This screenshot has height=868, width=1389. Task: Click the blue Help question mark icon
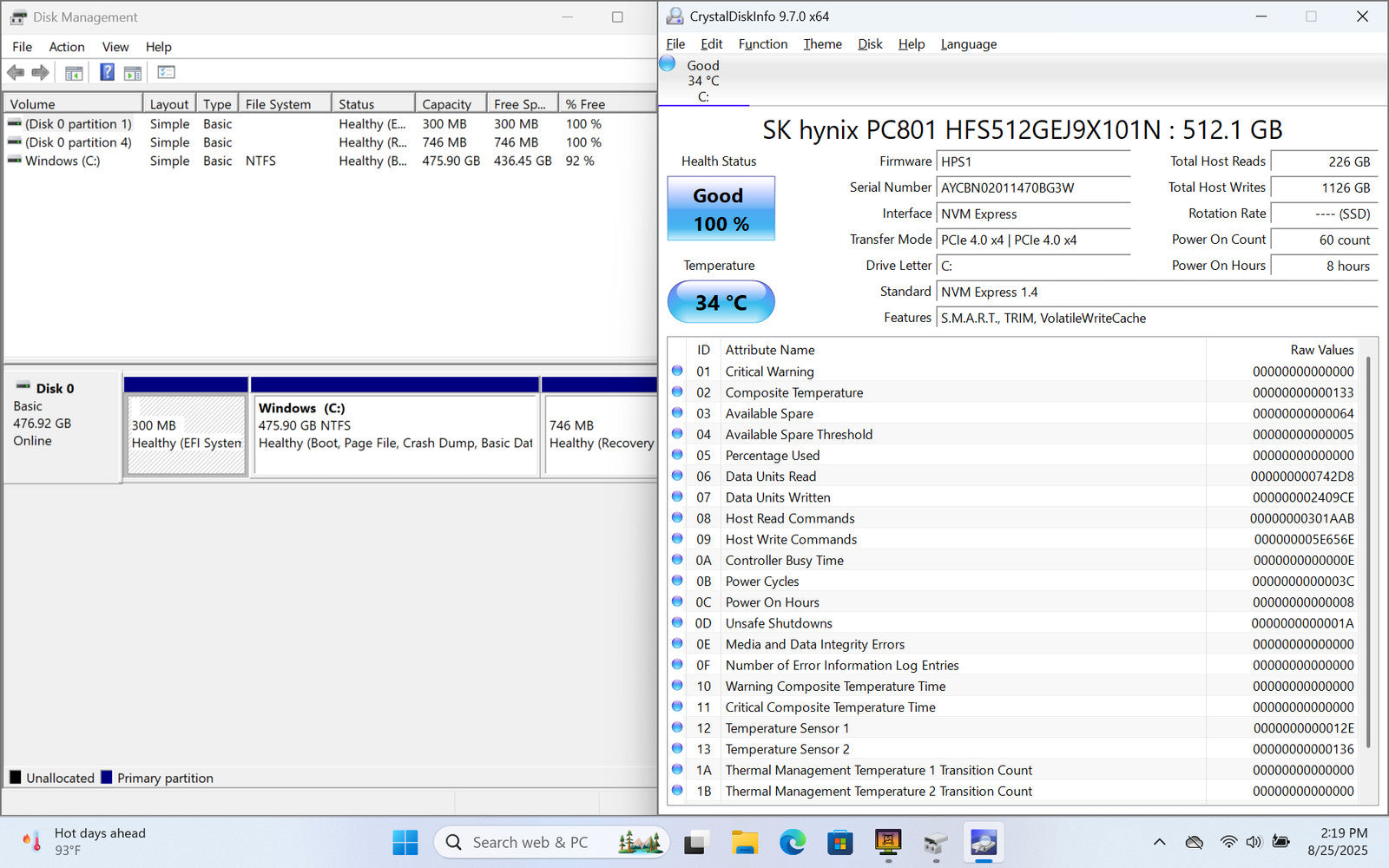pos(107,73)
